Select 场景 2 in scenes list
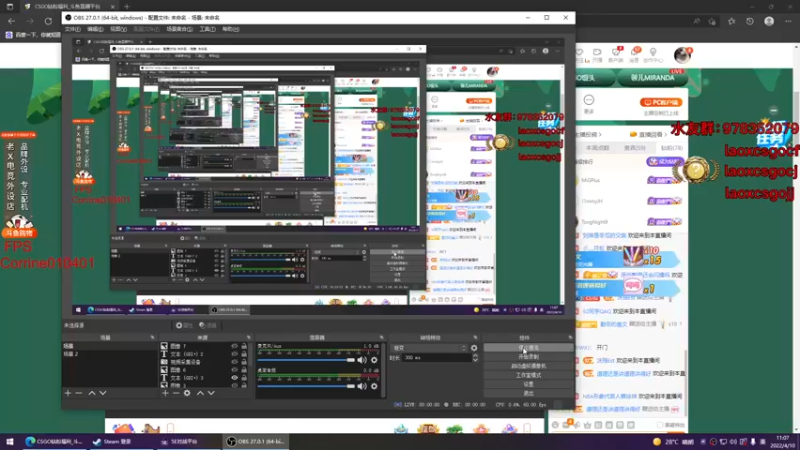800x450 pixels. pos(109,354)
